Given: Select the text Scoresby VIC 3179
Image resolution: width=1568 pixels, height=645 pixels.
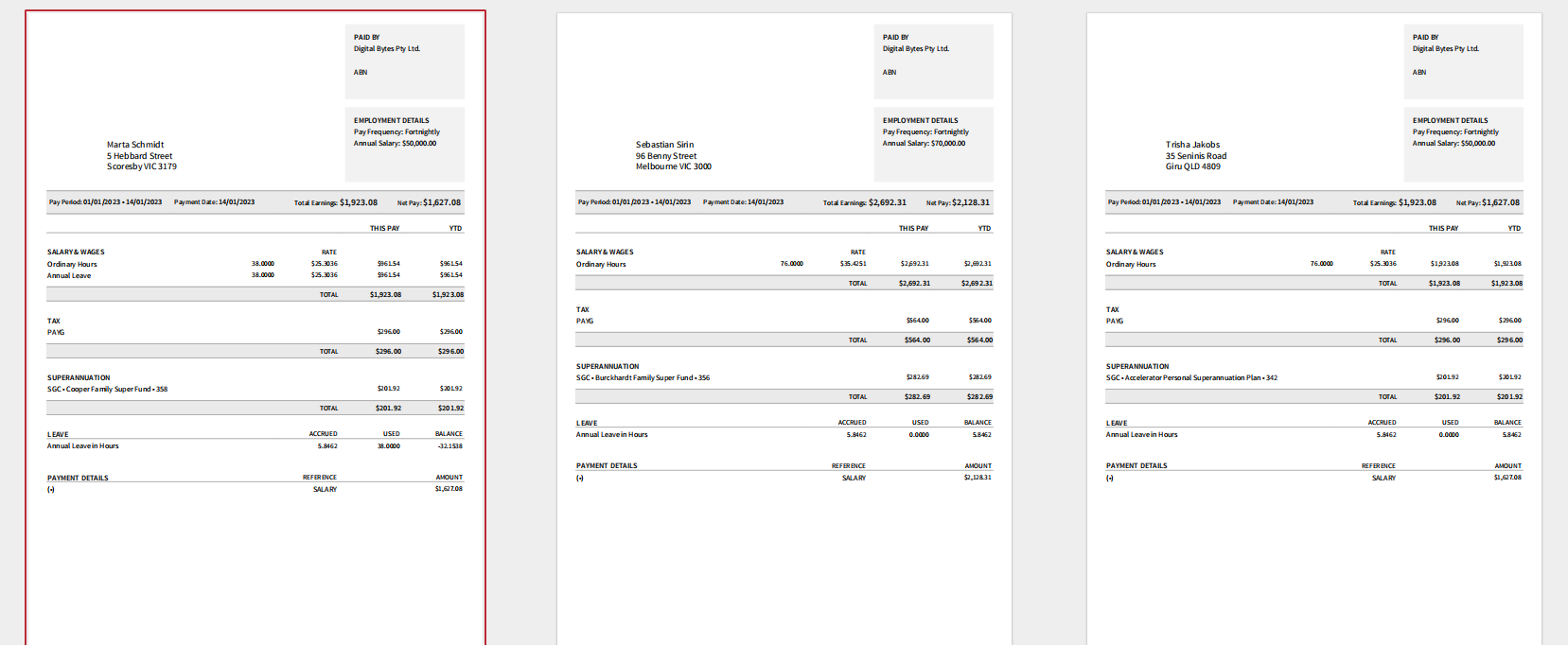Looking at the screenshot, I should 141,166.
